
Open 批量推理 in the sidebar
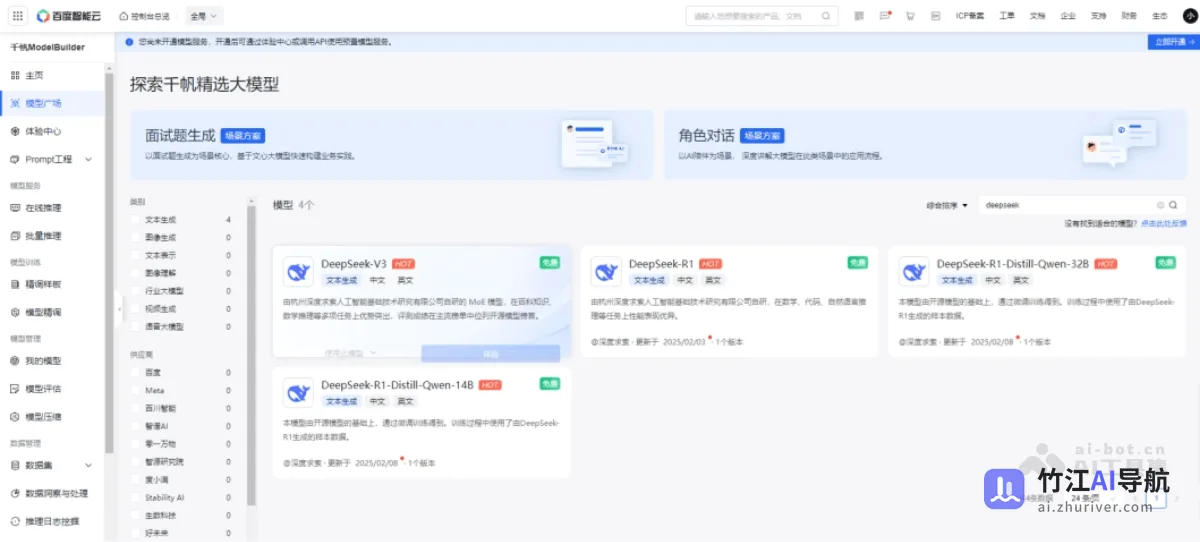click(52, 236)
